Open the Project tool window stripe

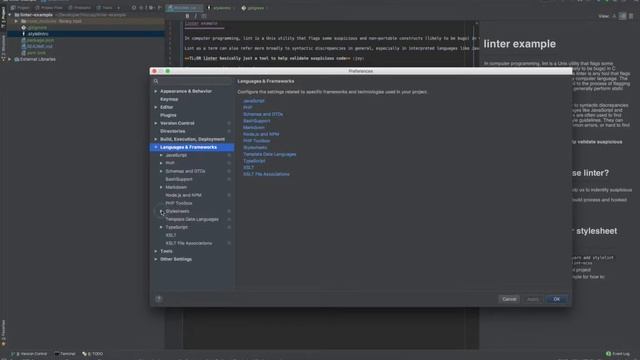pyautogui.click(x=3, y=17)
